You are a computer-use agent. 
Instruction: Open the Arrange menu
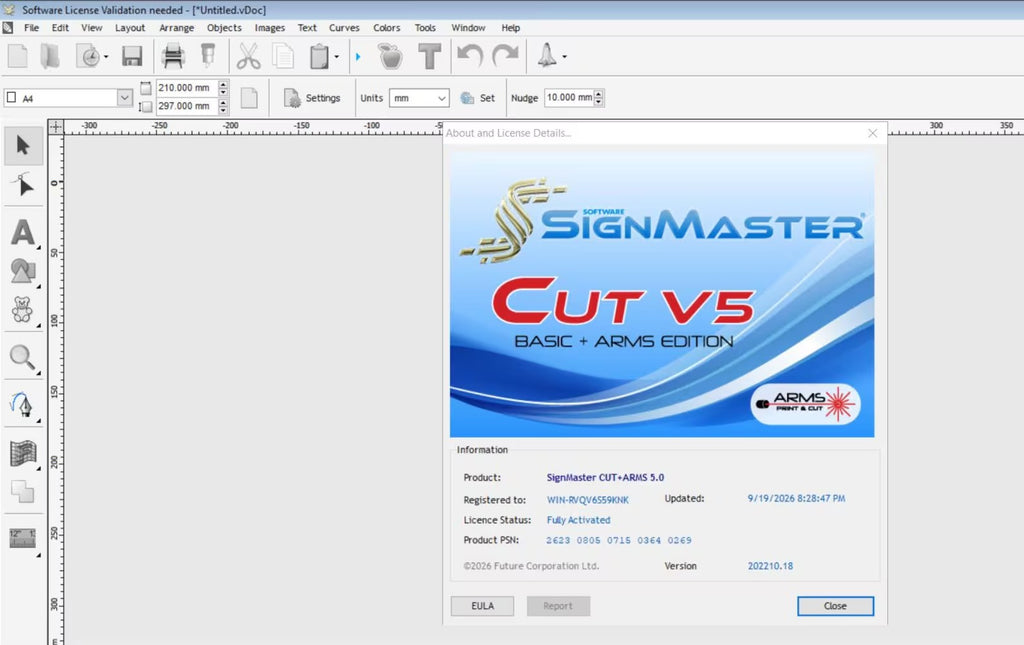click(x=176, y=28)
